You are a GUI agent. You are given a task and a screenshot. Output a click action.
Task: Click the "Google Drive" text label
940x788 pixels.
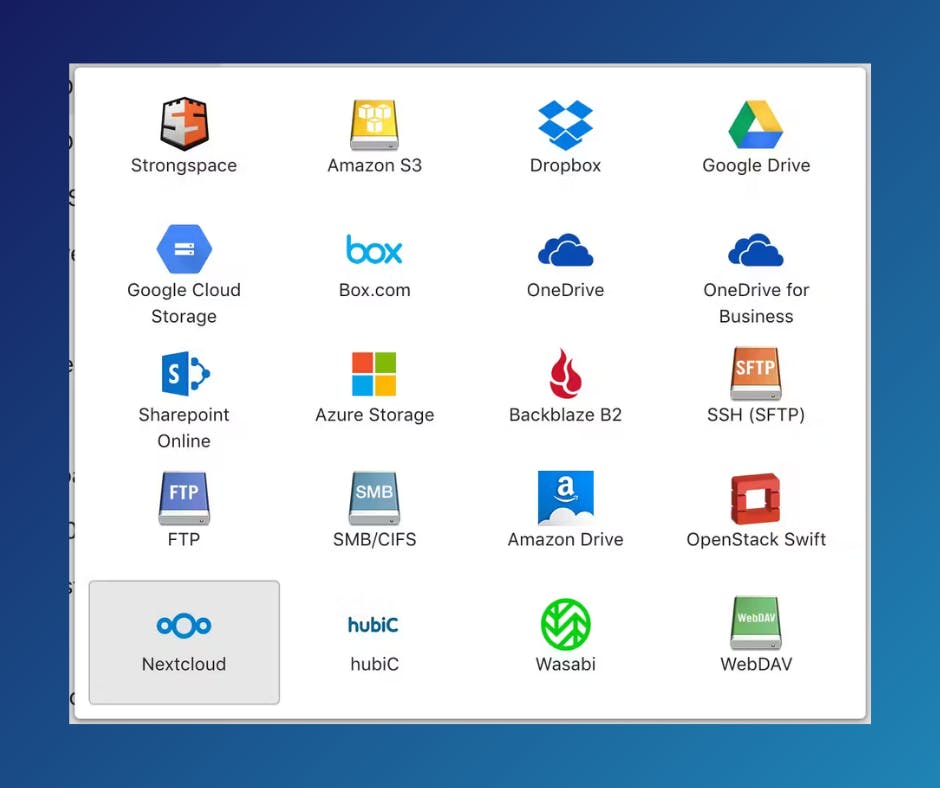[756, 166]
